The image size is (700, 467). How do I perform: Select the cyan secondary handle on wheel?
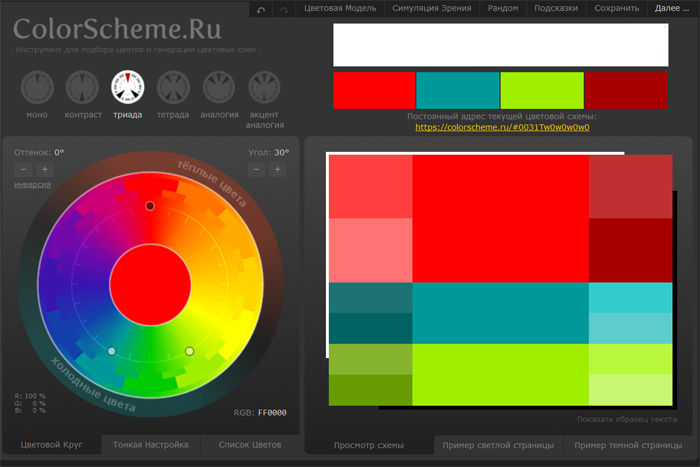click(112, 351)
